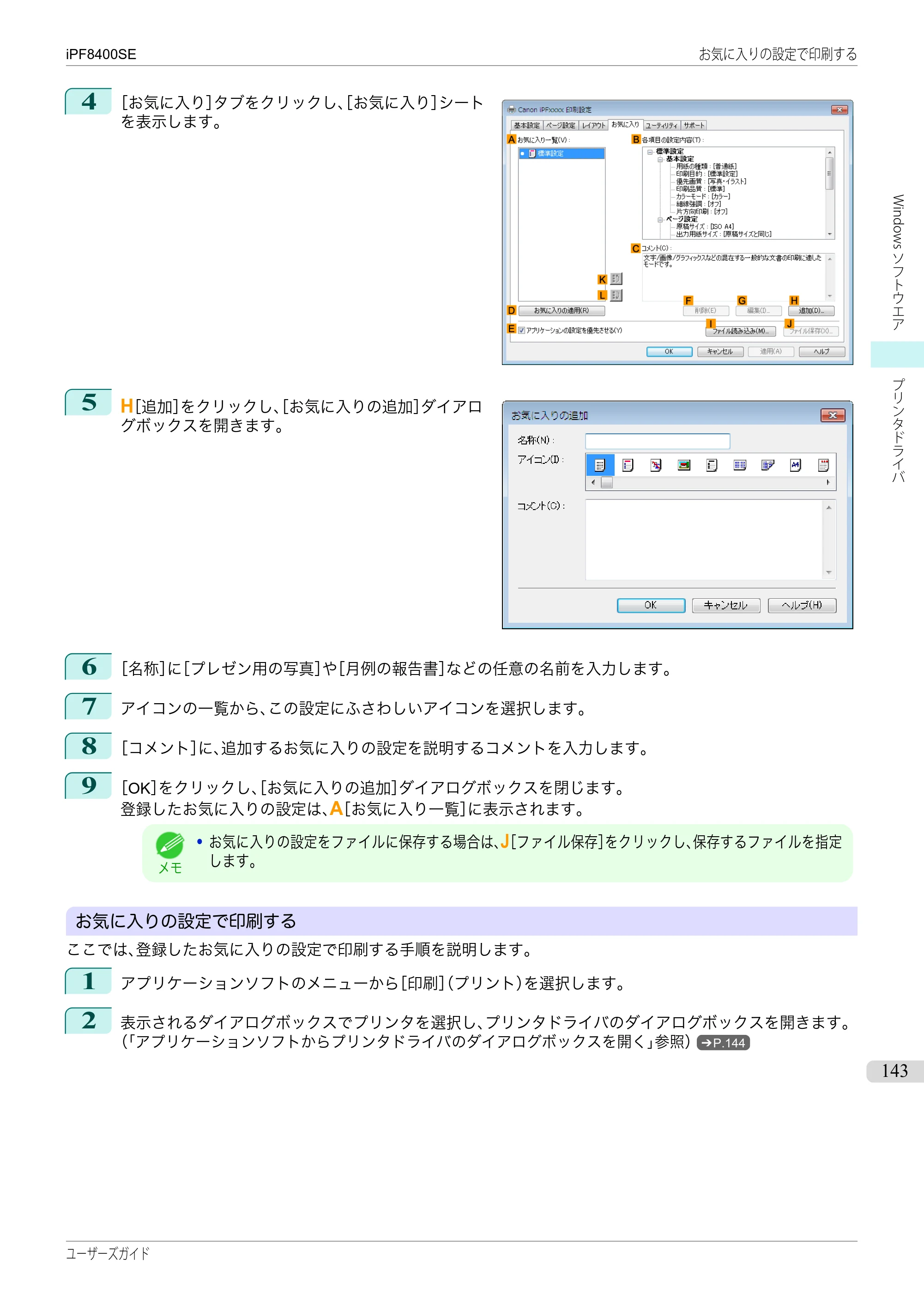Select the 細線強調: [オフ] tree row
924x1307 pixels.
tap(699, 204)
